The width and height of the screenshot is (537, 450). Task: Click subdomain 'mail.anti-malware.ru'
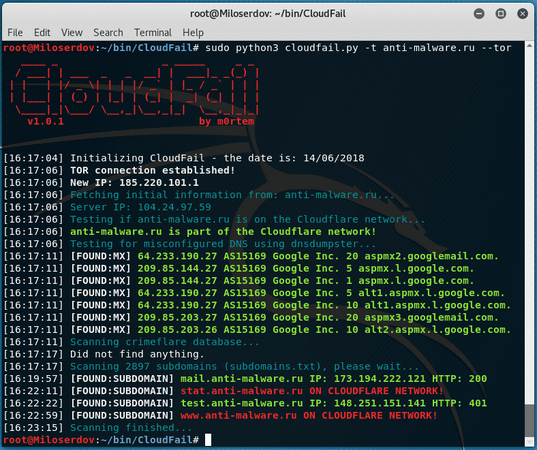tap(241, 379)
